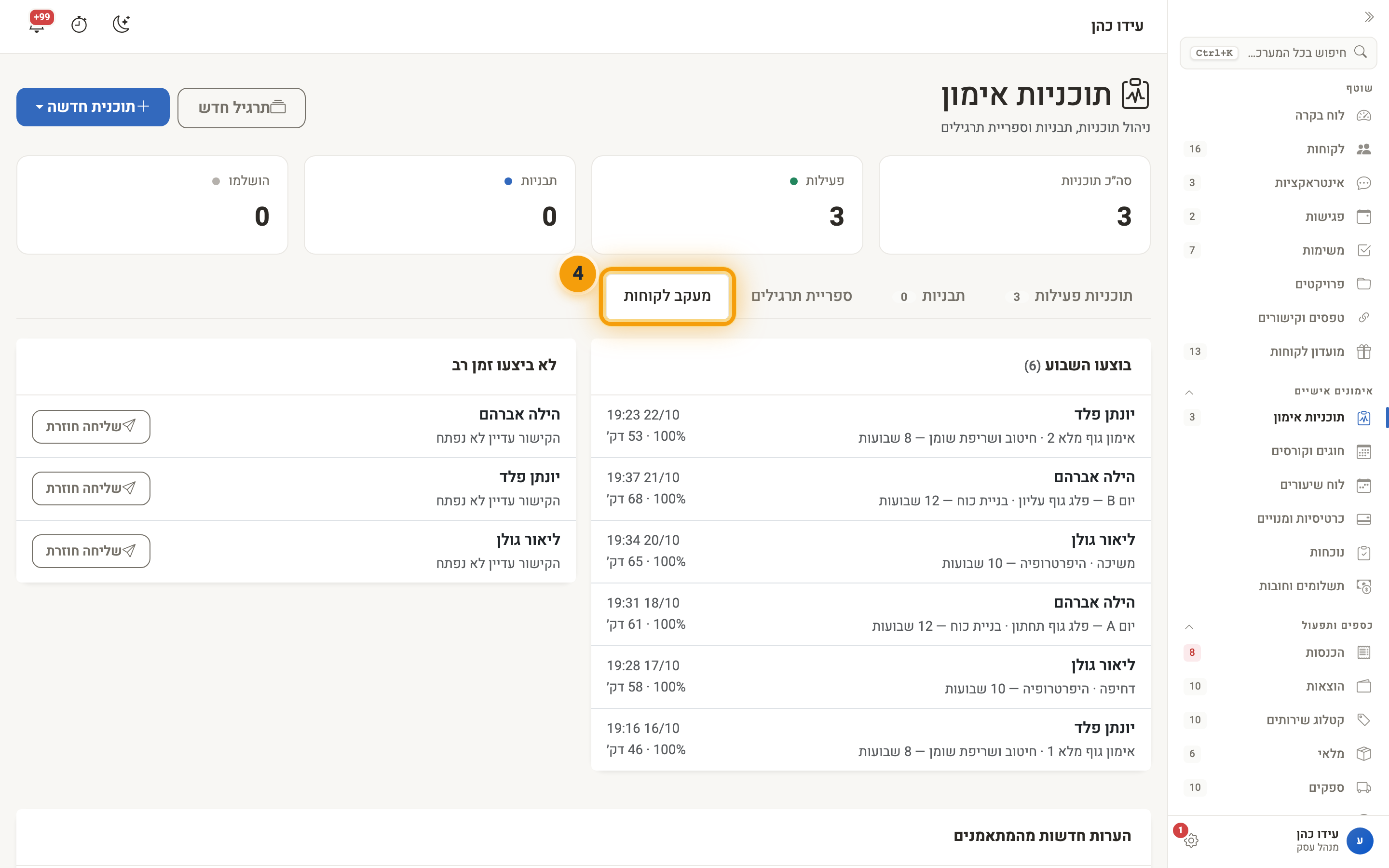Select תוכניות אימון in the sidebar
The height and width of the screenshot is (868, 1389).
click(1278, 417)
